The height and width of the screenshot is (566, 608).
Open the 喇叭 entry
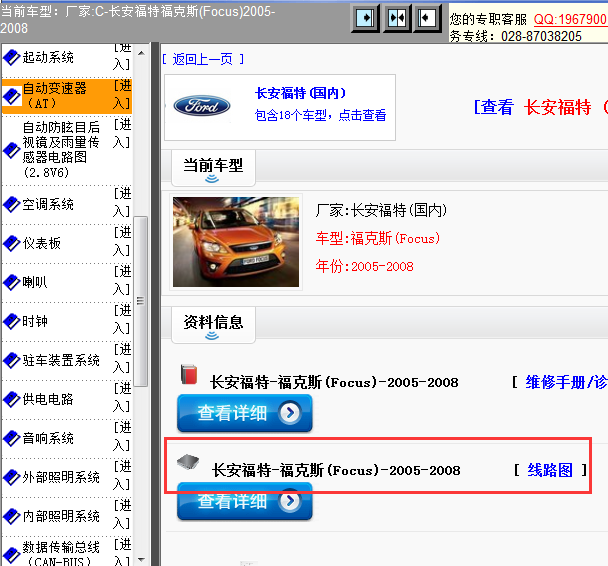pos(35,282)
